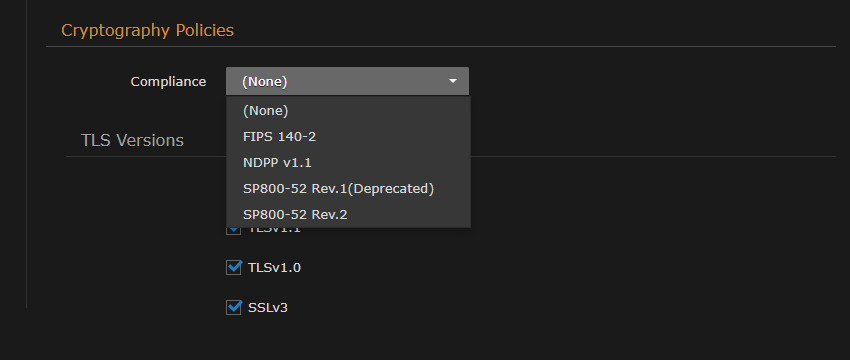Viewport: 850px width, 360px height.
Task: Click the blue checkmark next to TLSv1.0
Action: click(234, 266)
